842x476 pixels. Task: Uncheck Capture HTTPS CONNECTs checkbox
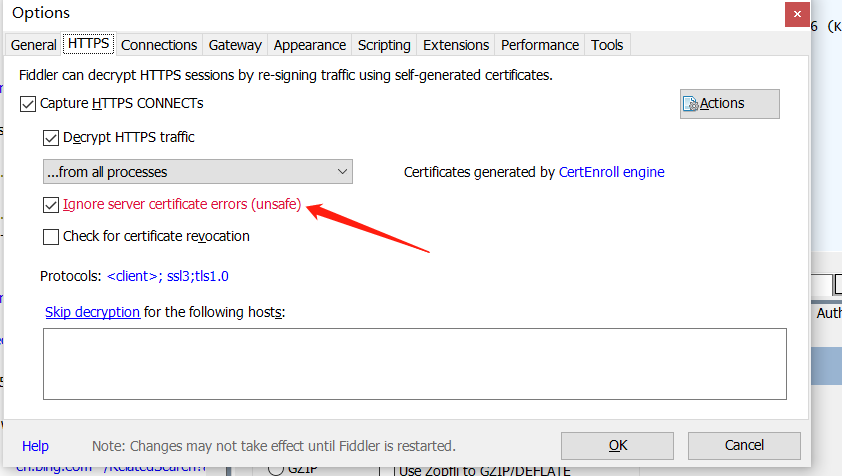point(28,103)
